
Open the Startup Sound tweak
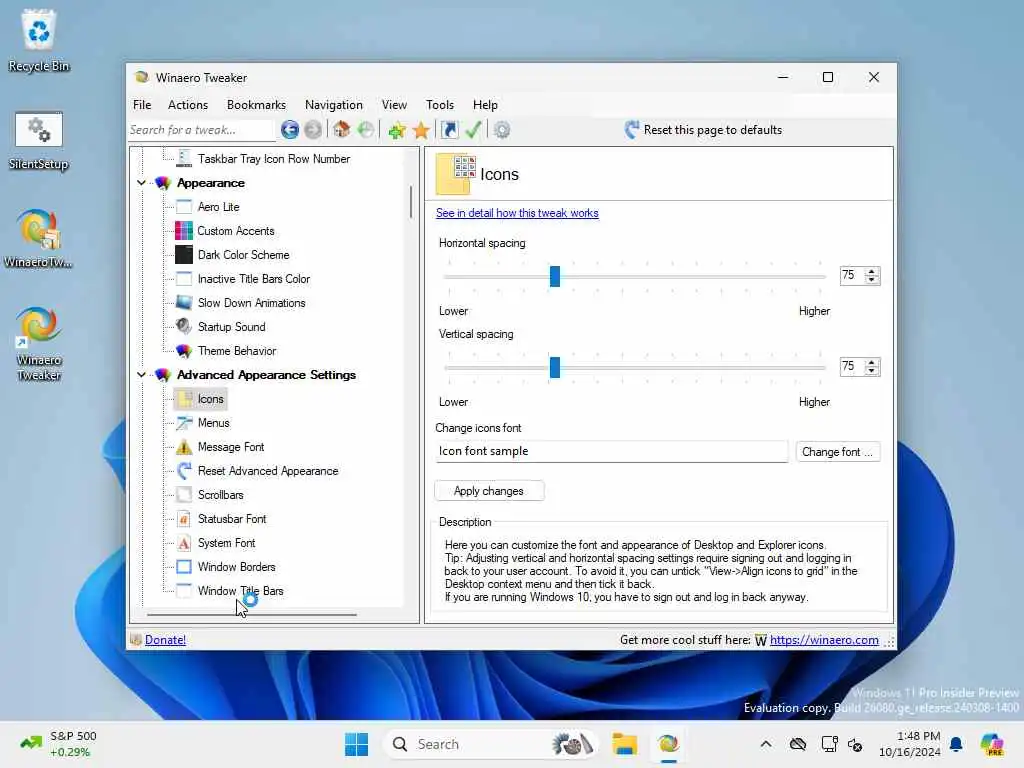tap(231, 327)
